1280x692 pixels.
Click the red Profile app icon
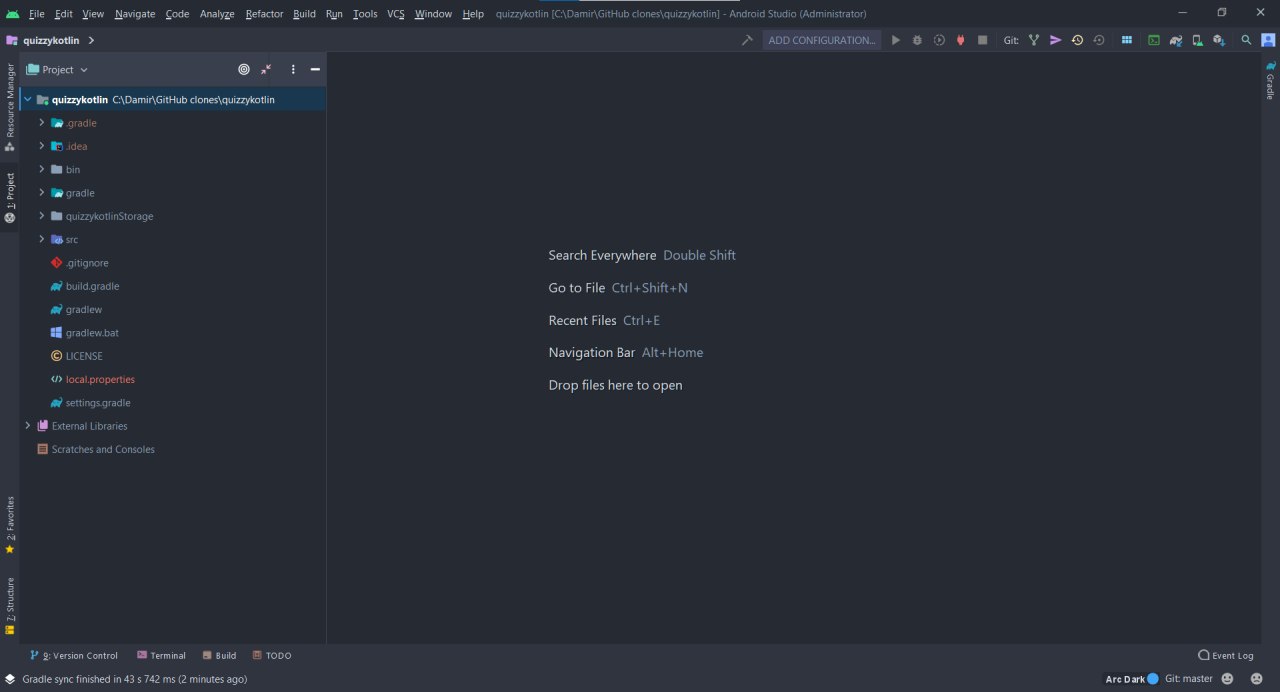[x=961, y=40]
